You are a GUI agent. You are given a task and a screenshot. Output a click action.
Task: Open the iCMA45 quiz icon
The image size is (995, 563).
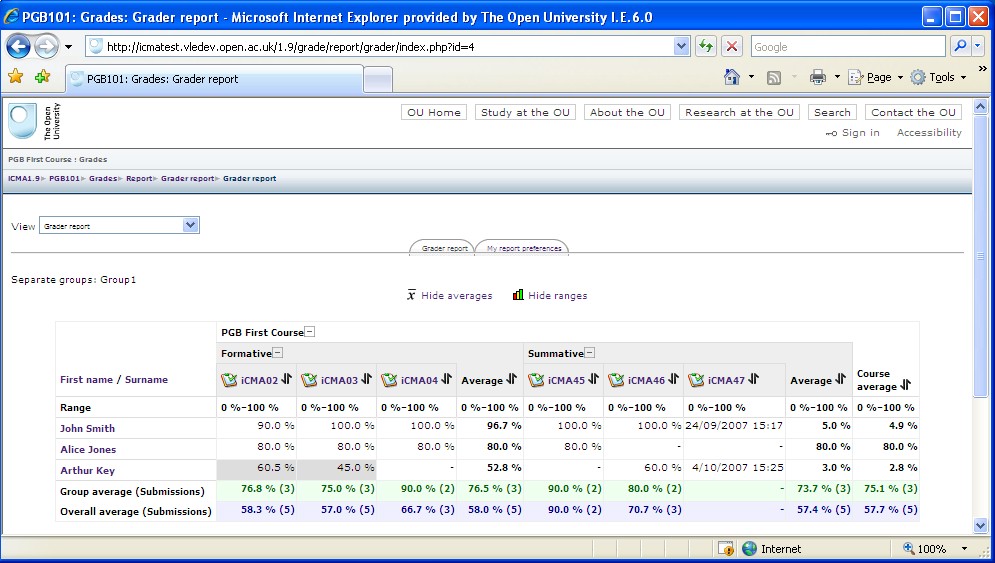[x=536, y=380]
